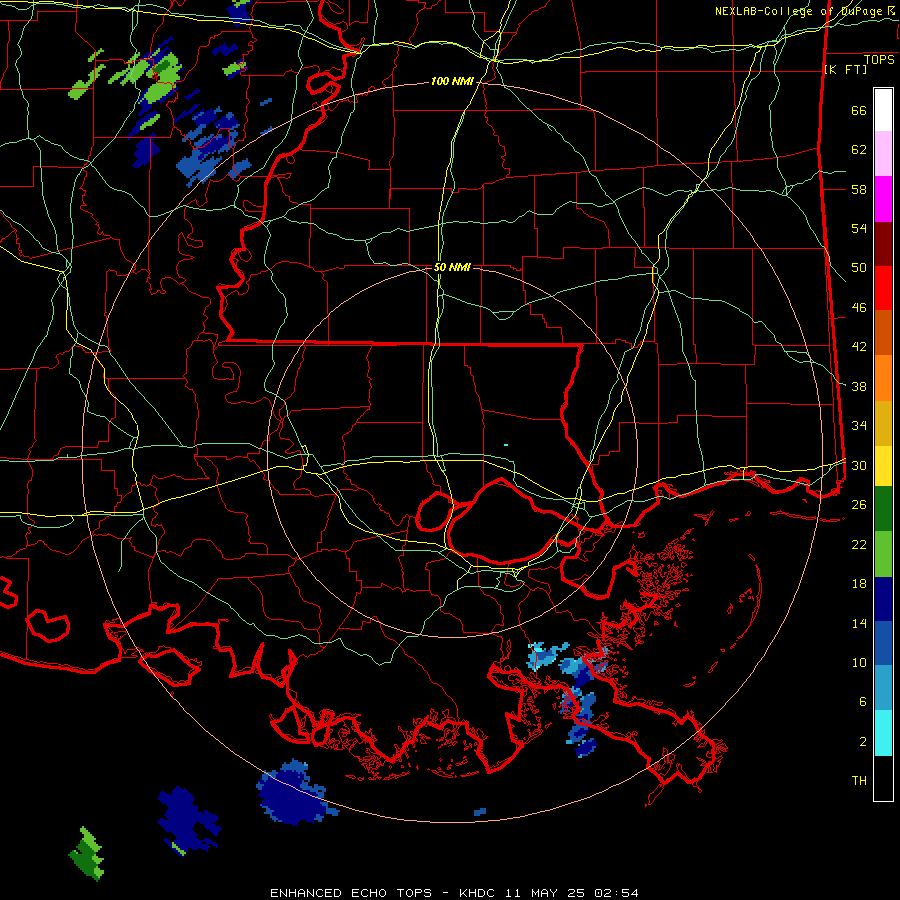The image size is (900, 900).
Task: Click the "TH" legend label
Action: pos(859,781)
